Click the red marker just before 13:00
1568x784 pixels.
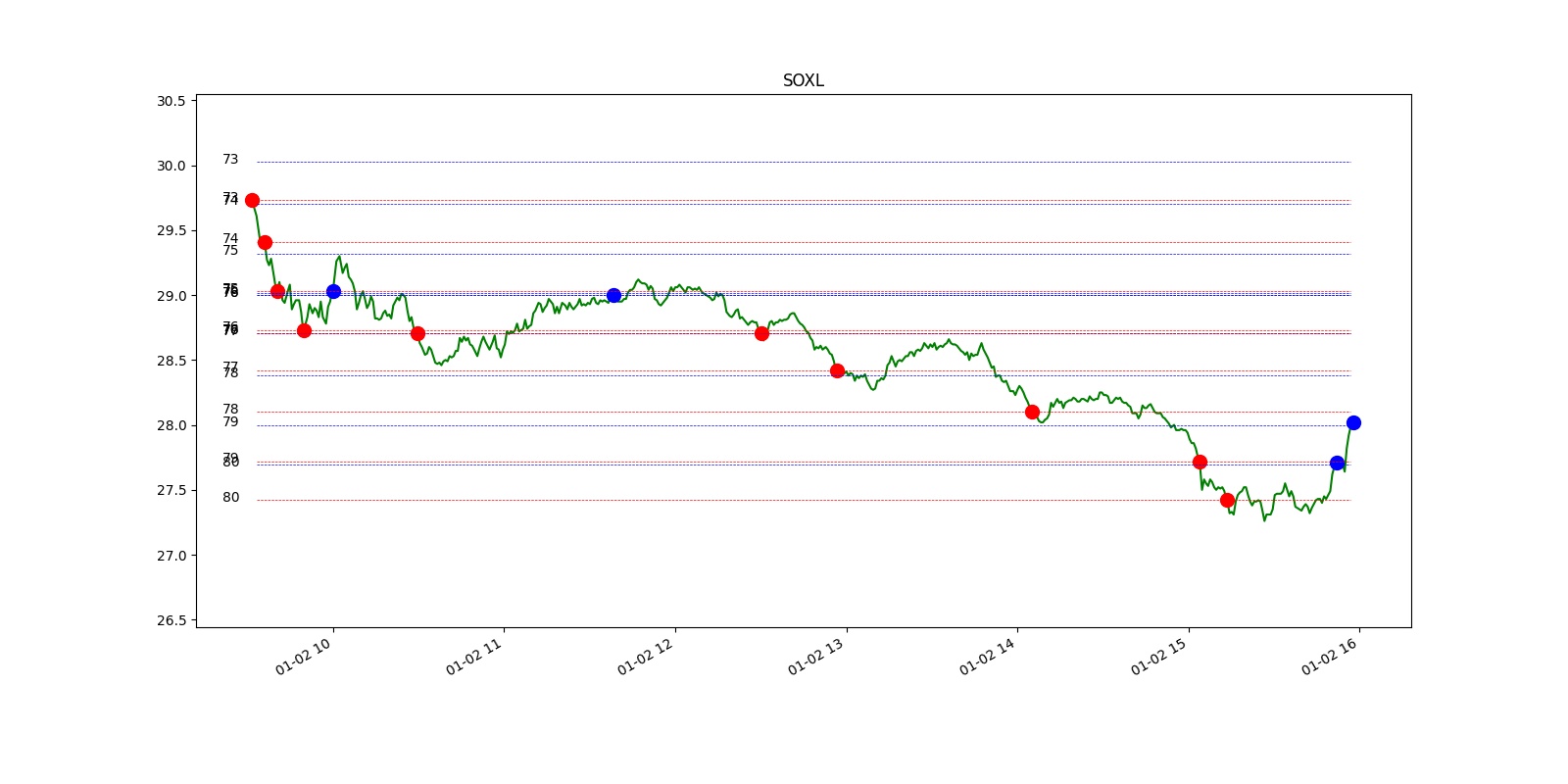(837, 370)
